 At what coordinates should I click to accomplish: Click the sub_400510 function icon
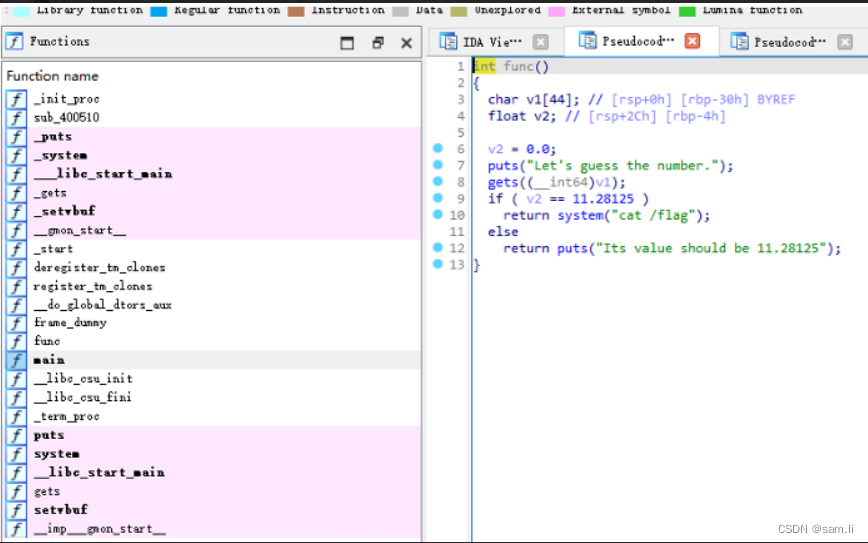tap(17, 118)
